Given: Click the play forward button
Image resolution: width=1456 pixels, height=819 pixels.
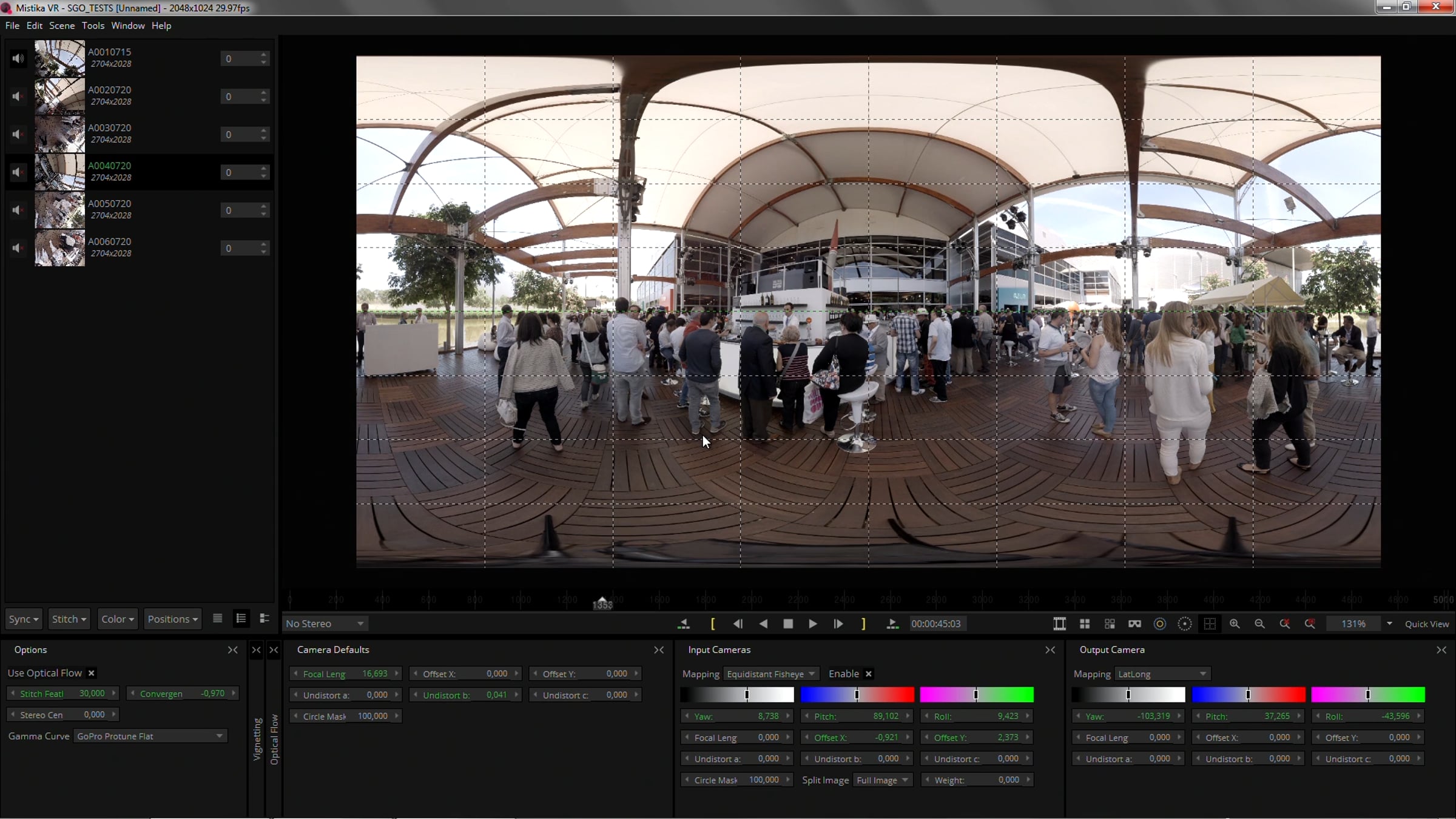Looking at the screenshot, I should coord(813,624).
